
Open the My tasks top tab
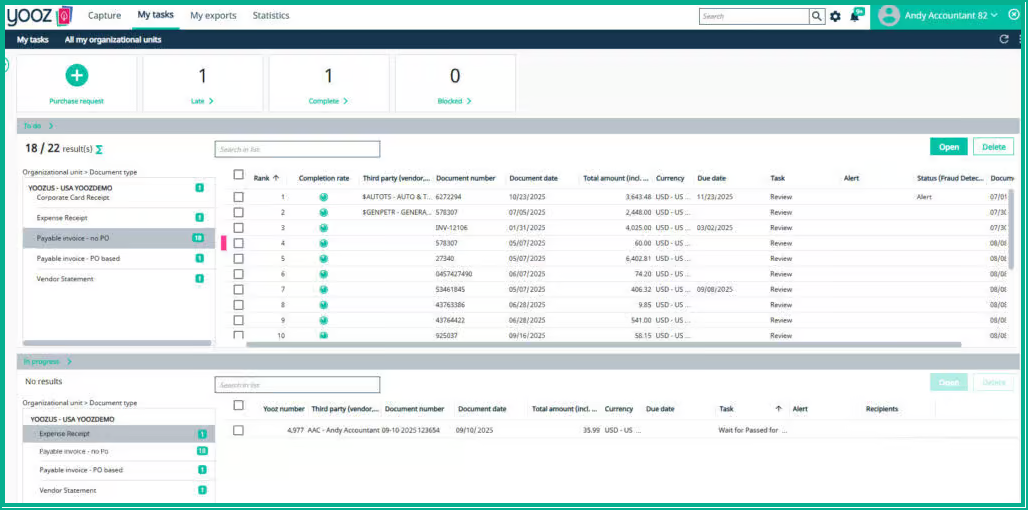155,14
